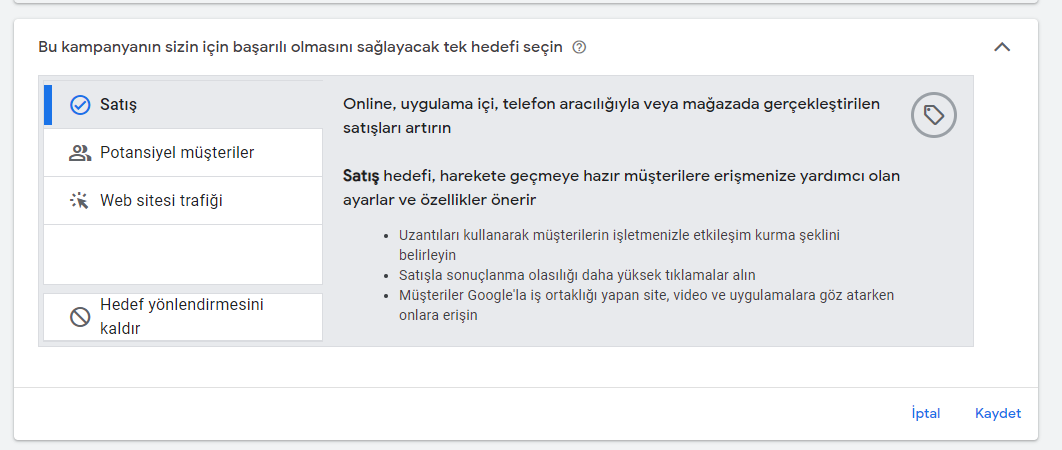Click the blue checkmark icon next to Satış
Viewport: 1062px width, 450px height.
(x=80, y=105)
